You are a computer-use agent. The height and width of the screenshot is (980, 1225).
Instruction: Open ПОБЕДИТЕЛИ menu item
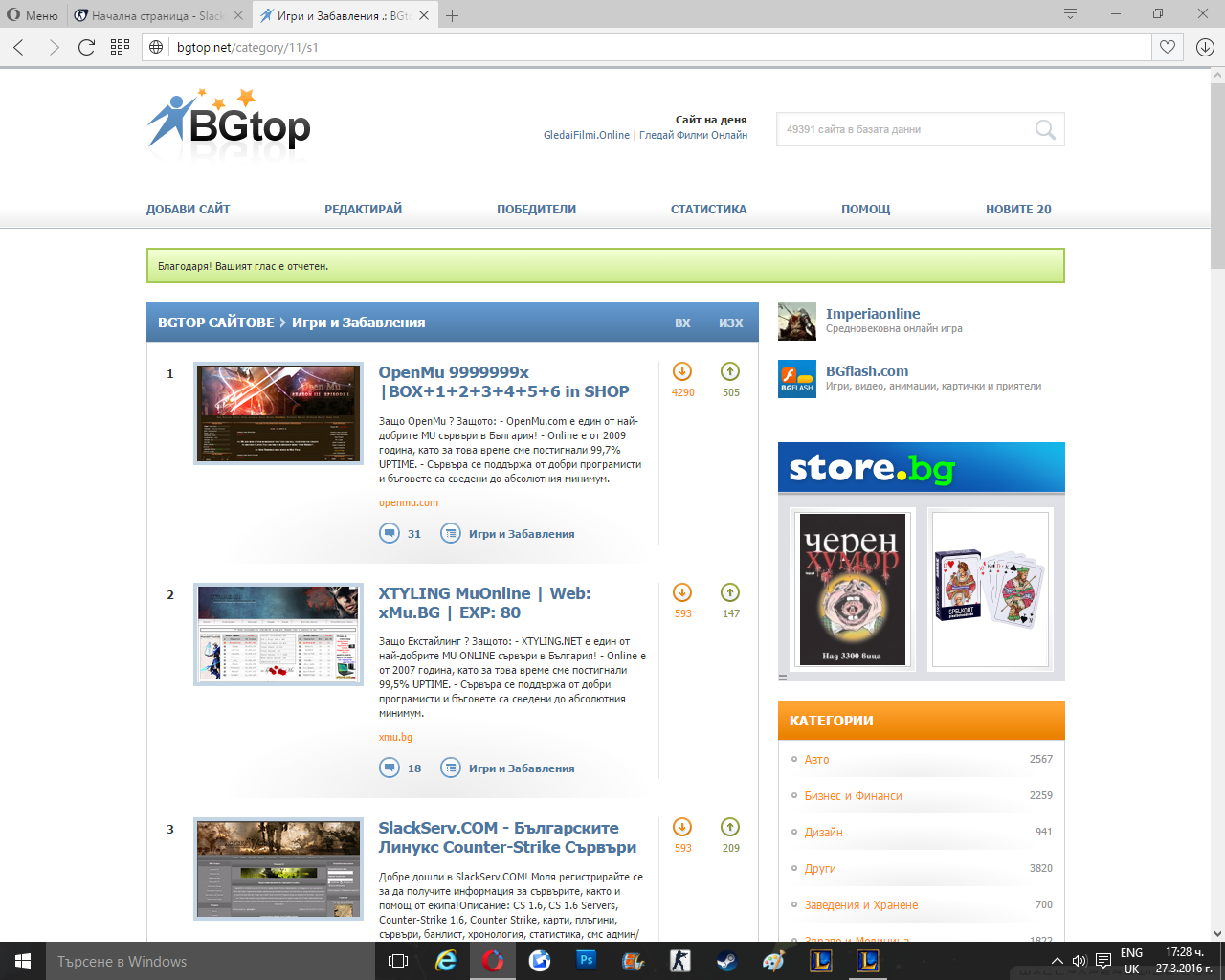pyautogui.click(x=536, y=209)
